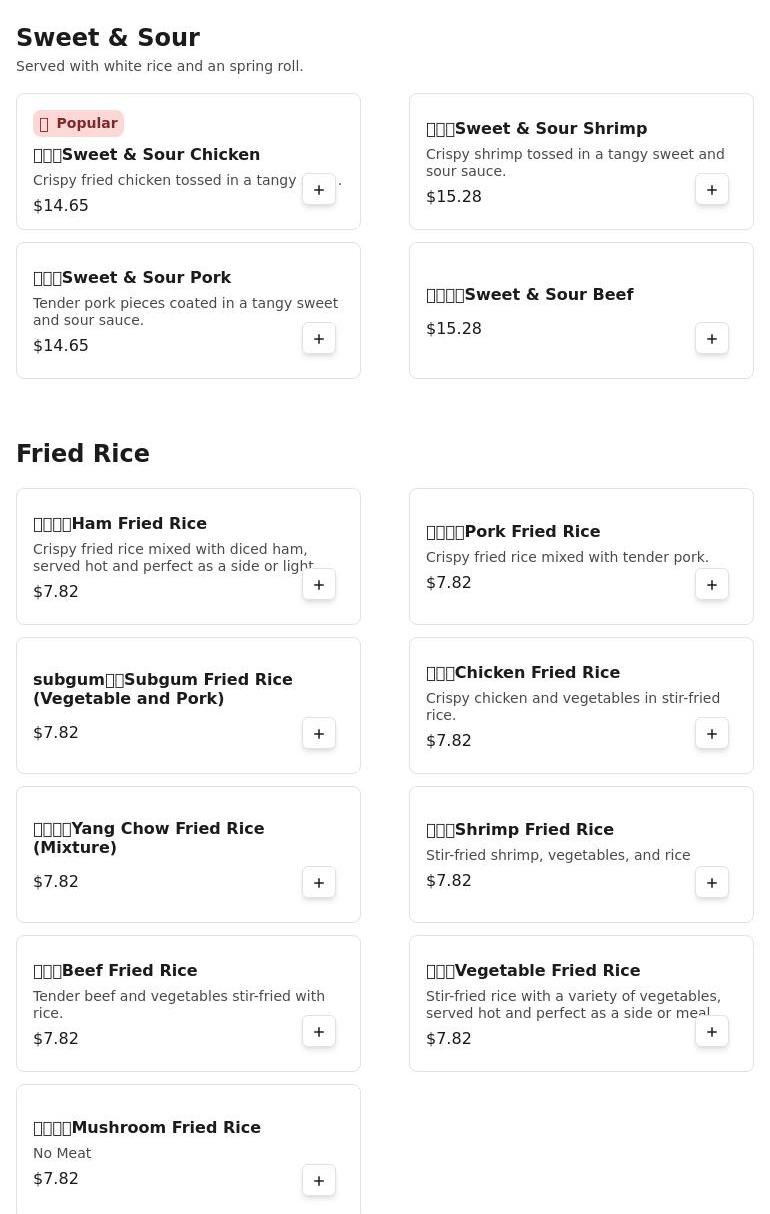Image resolution: width=770 pixels, height=1214 pixels.
Task: Add Yang Chow Fried Rice to cart
Action: [x=319, y=883]
